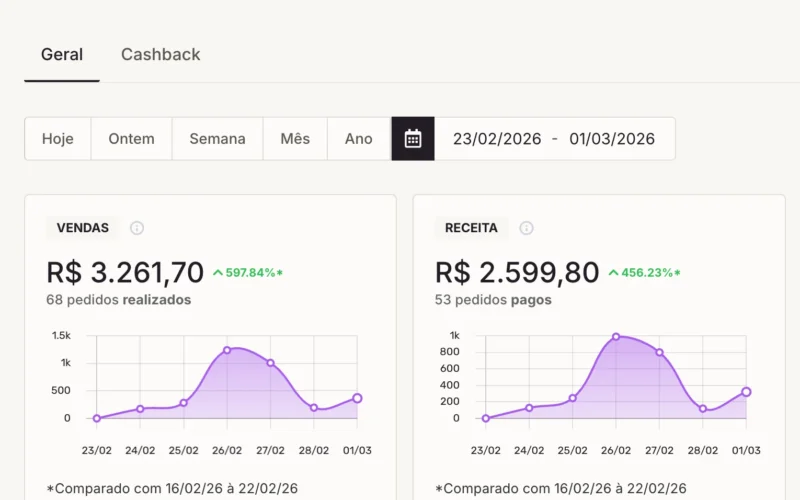Select the 26/02 peak point in Vendas chart

coord(227,350)
